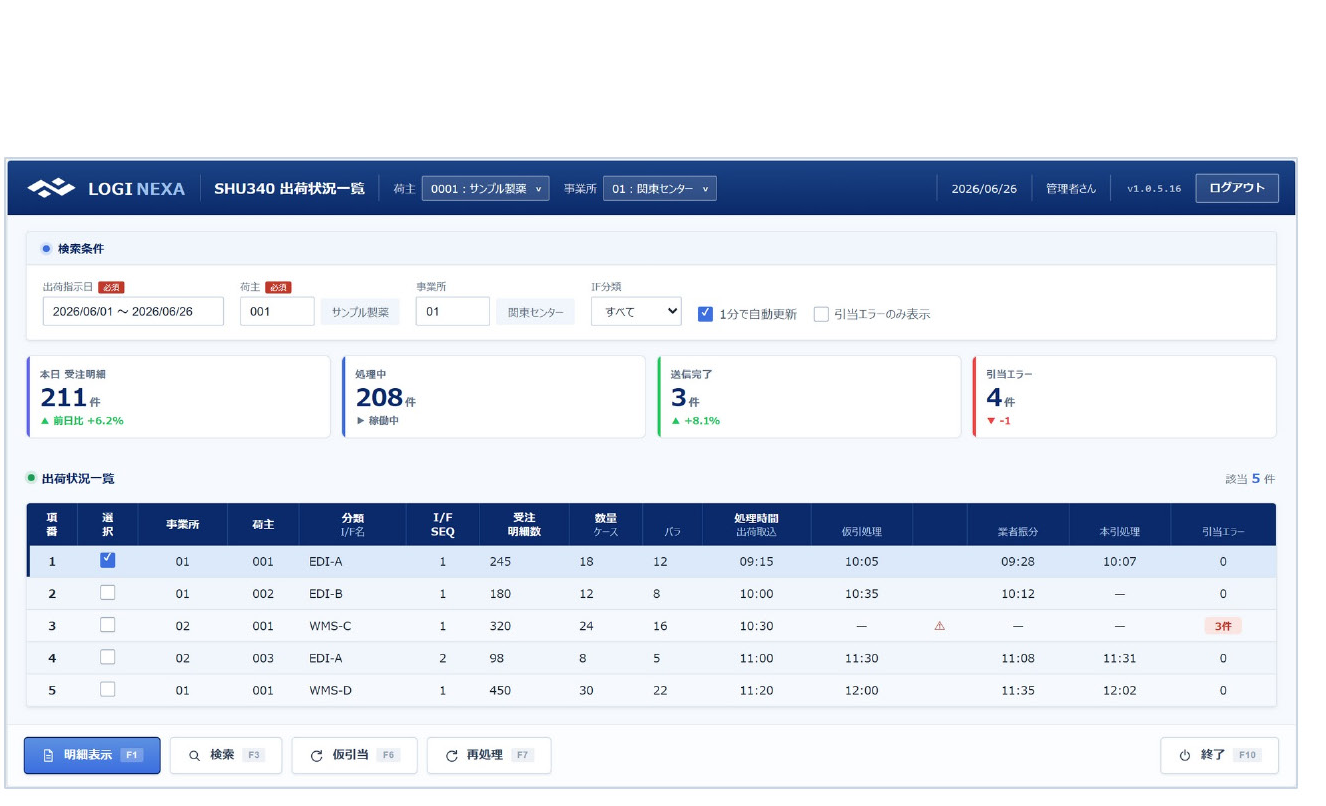The height and width of the screenshot is (806, 1326).
Task: Select the WMS-C row checkbox
Action: tap(108, 625)
